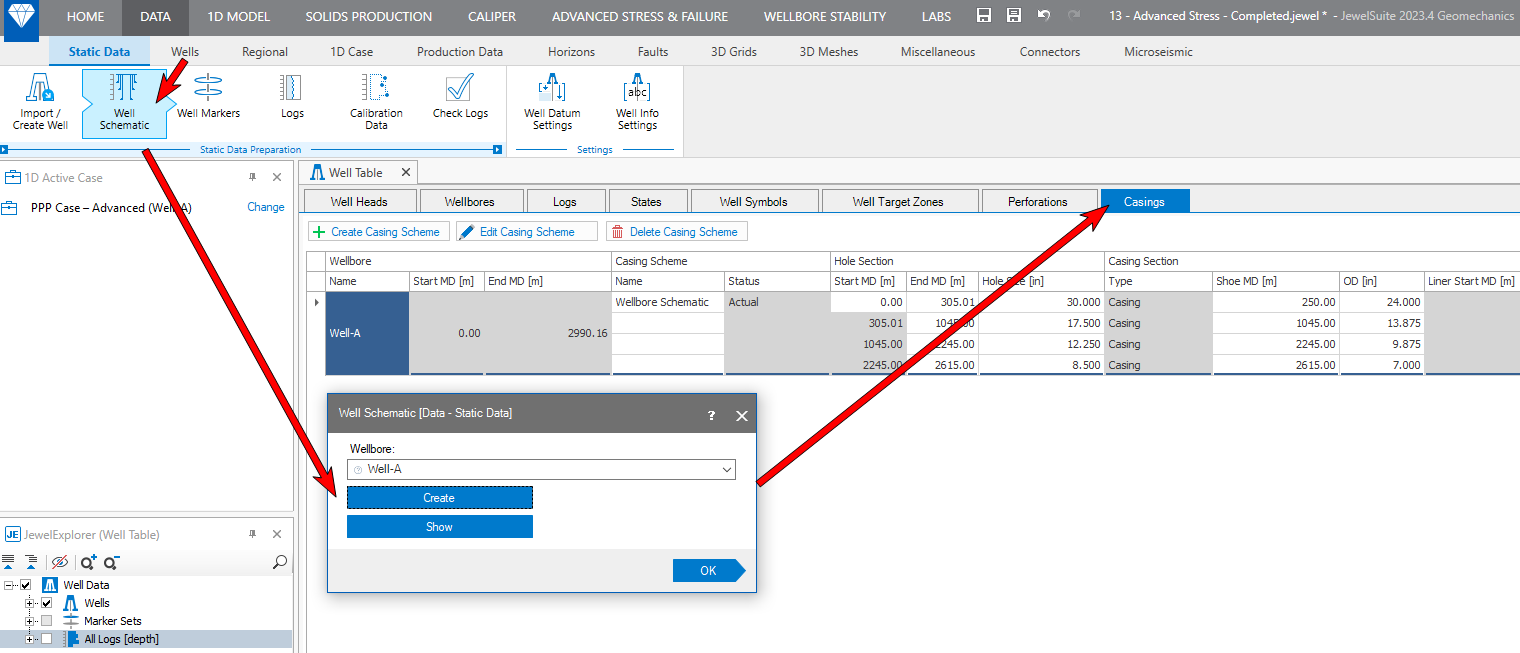Uncheck the Wells tree checkbox
This screenshot has width=1520, height=653.
tap(46, 603)
